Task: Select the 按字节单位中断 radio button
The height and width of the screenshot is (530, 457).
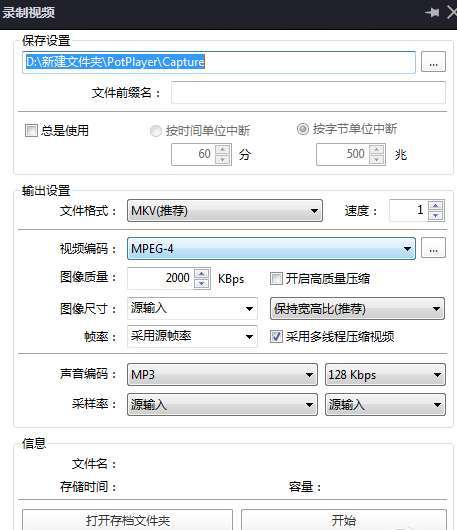Action: point(303,129)
